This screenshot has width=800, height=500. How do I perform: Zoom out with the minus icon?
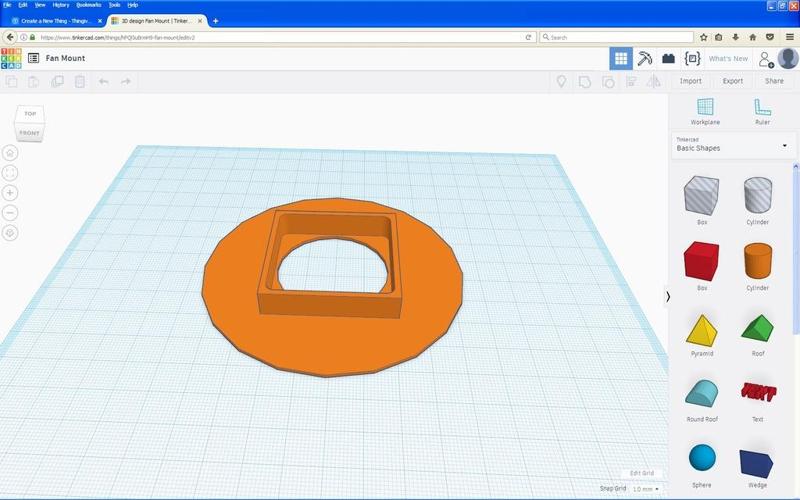10,213
